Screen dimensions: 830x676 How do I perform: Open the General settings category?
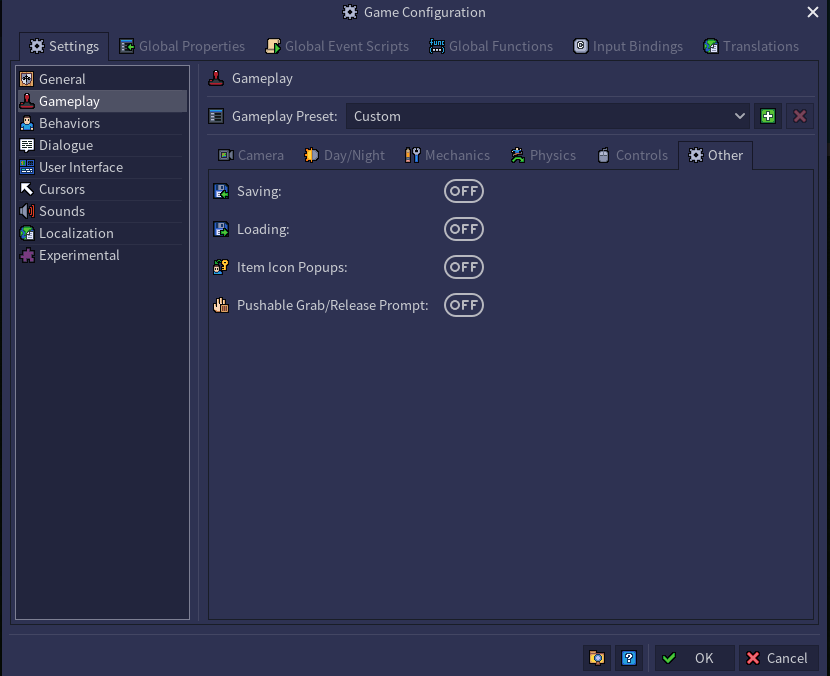coord(102,79)
